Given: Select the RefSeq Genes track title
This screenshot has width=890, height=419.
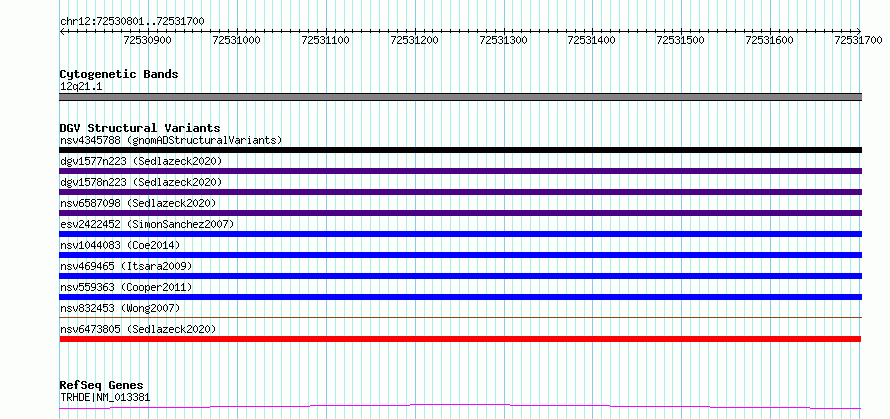Looking at the screenshot, I should tap(101, 385).
